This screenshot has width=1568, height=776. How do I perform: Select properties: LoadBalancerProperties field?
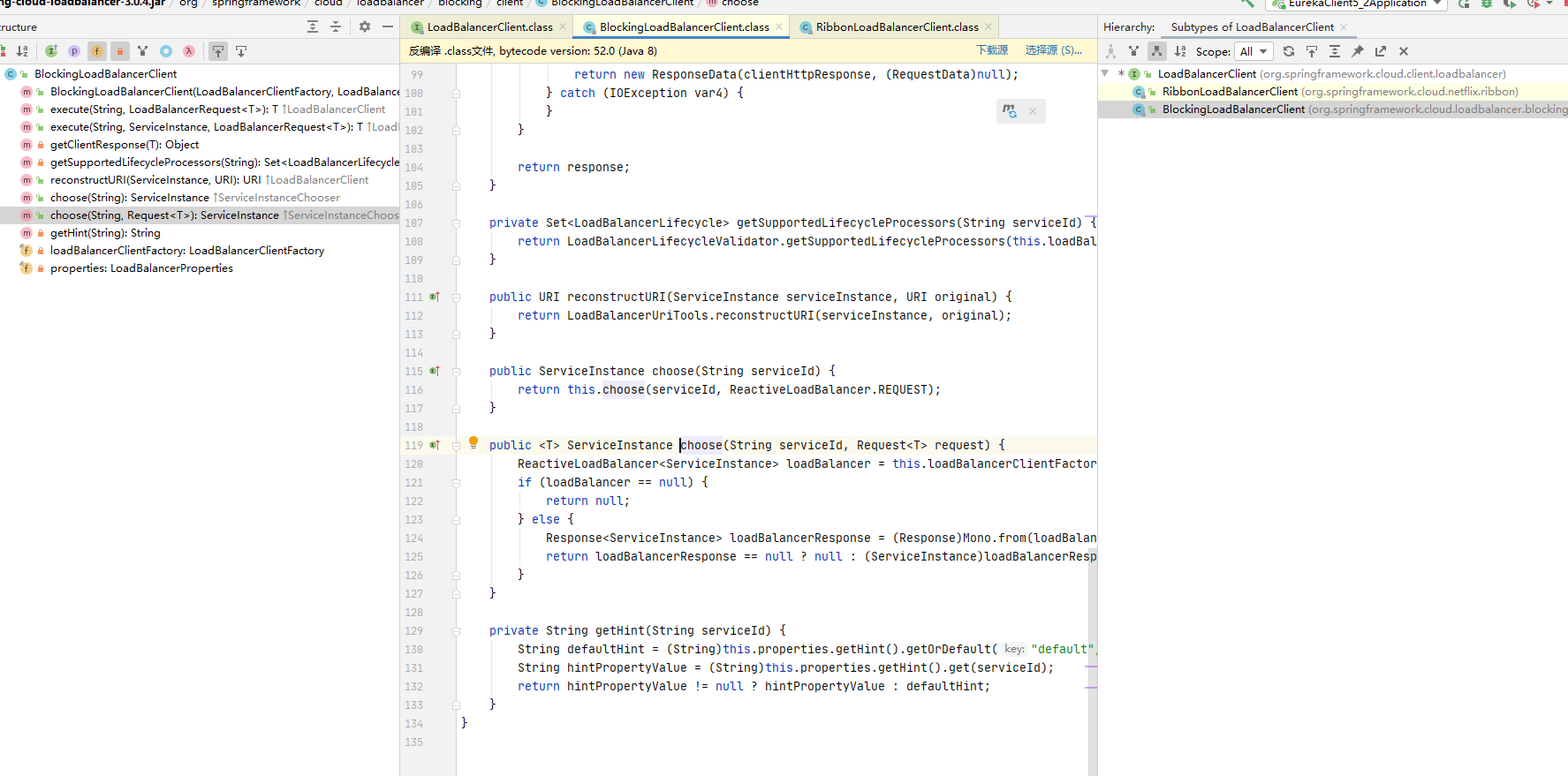(x=200, y=268)
